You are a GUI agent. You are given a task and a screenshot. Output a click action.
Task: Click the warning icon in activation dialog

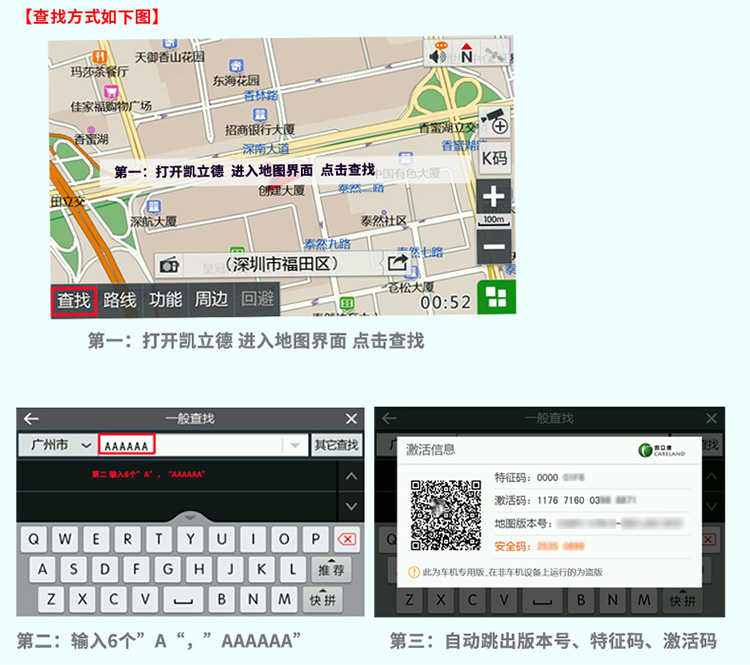point(414,572)
